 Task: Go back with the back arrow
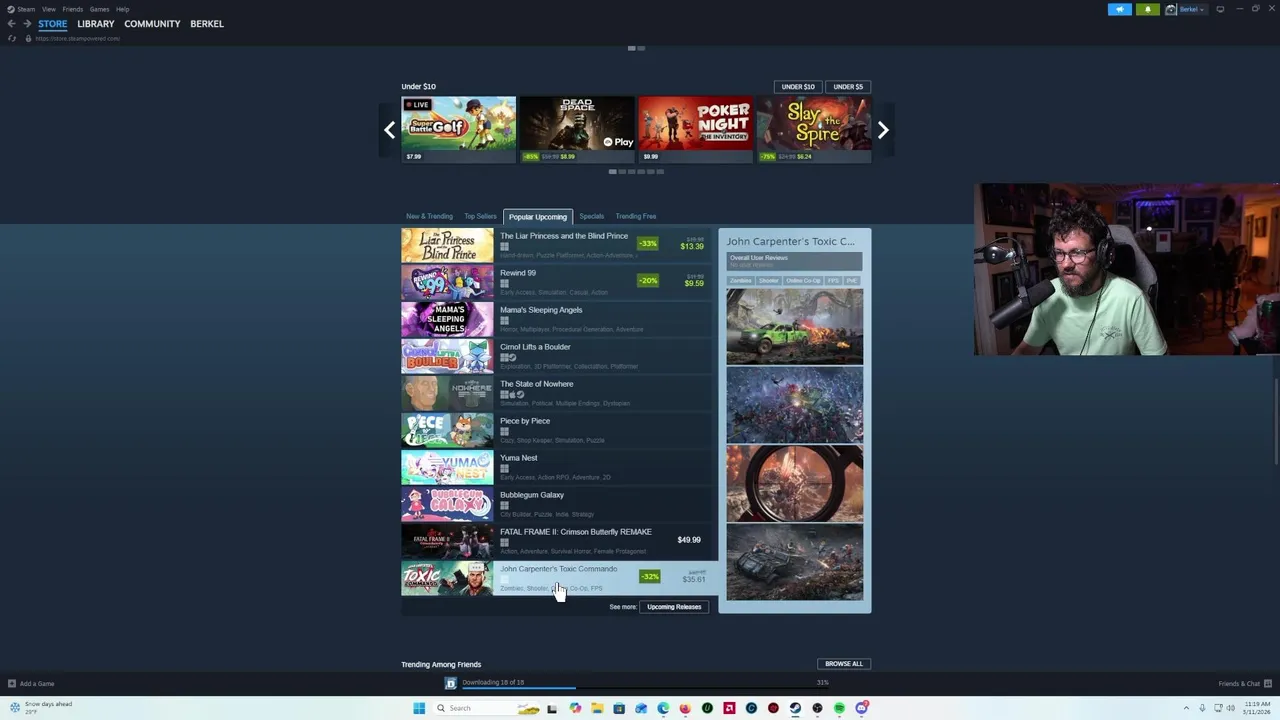click(x=12, y=23)
